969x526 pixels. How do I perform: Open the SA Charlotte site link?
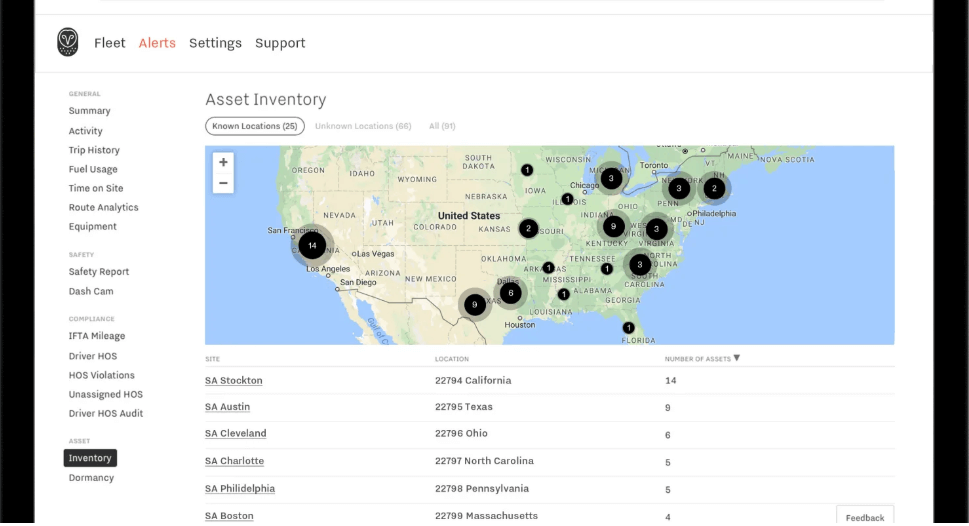[x=234, y=461]
